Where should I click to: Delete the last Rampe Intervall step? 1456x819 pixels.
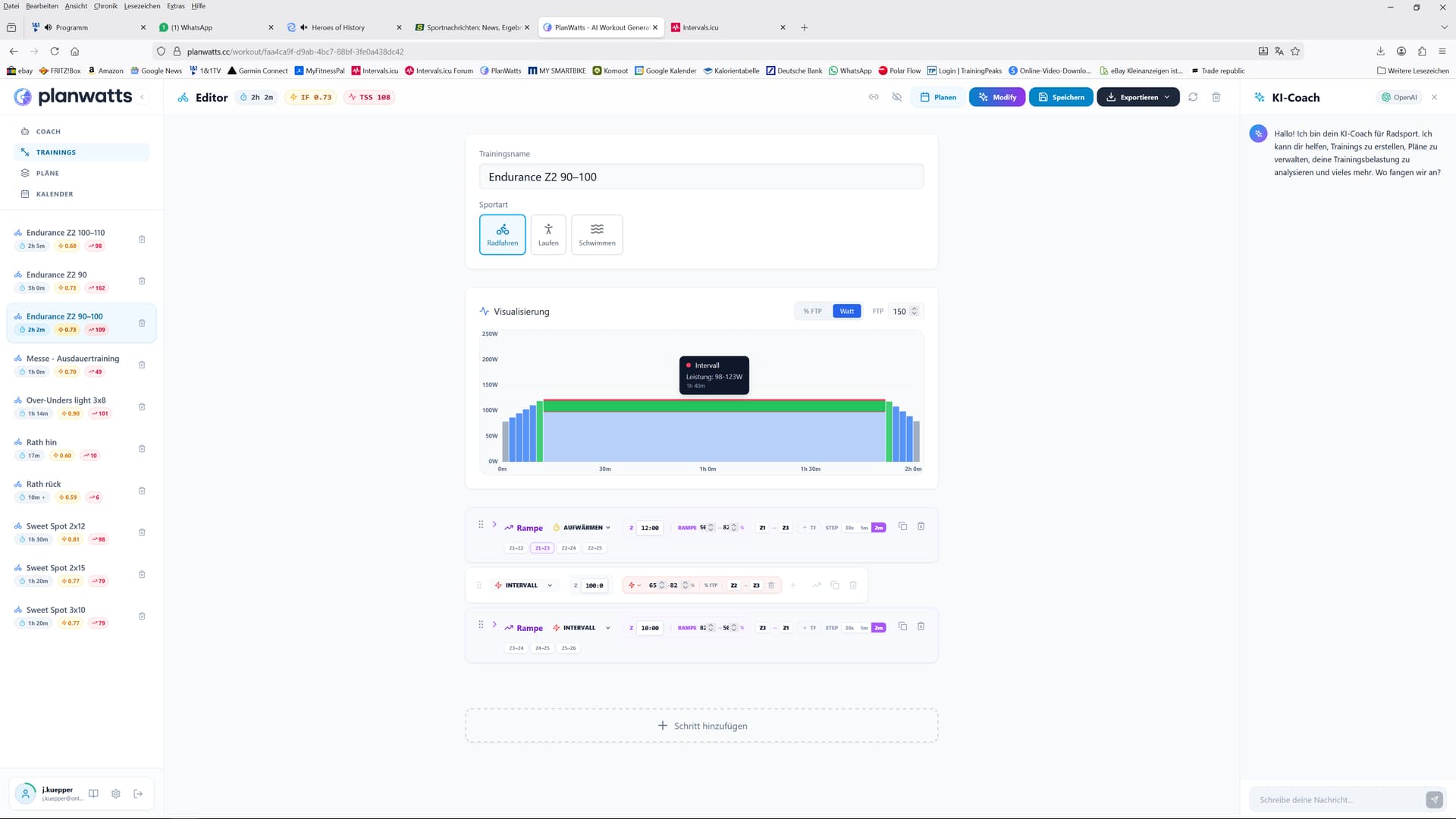[x=921, y=626]
